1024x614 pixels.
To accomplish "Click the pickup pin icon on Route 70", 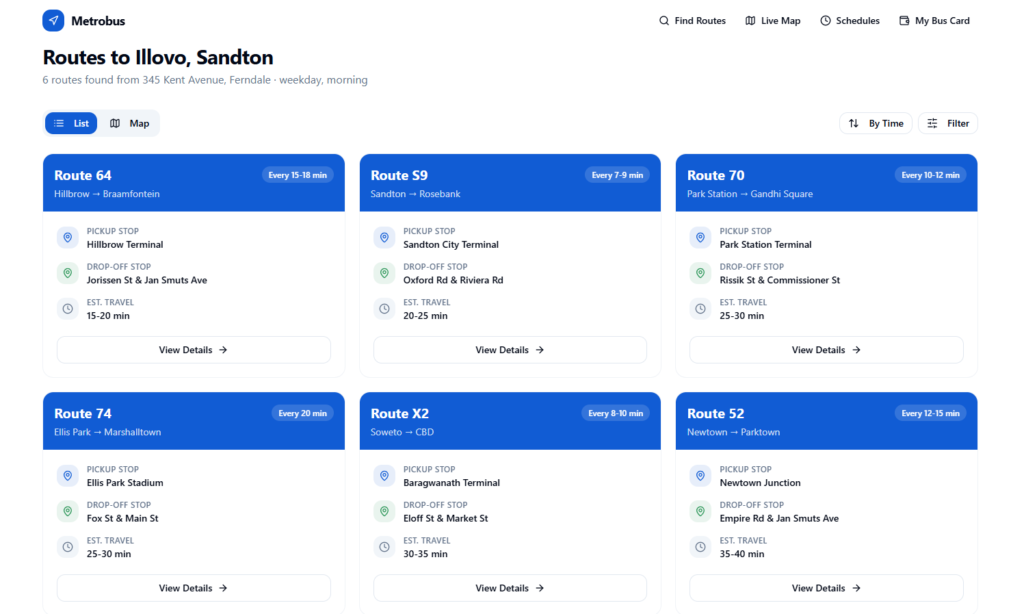I will (701, 238).
